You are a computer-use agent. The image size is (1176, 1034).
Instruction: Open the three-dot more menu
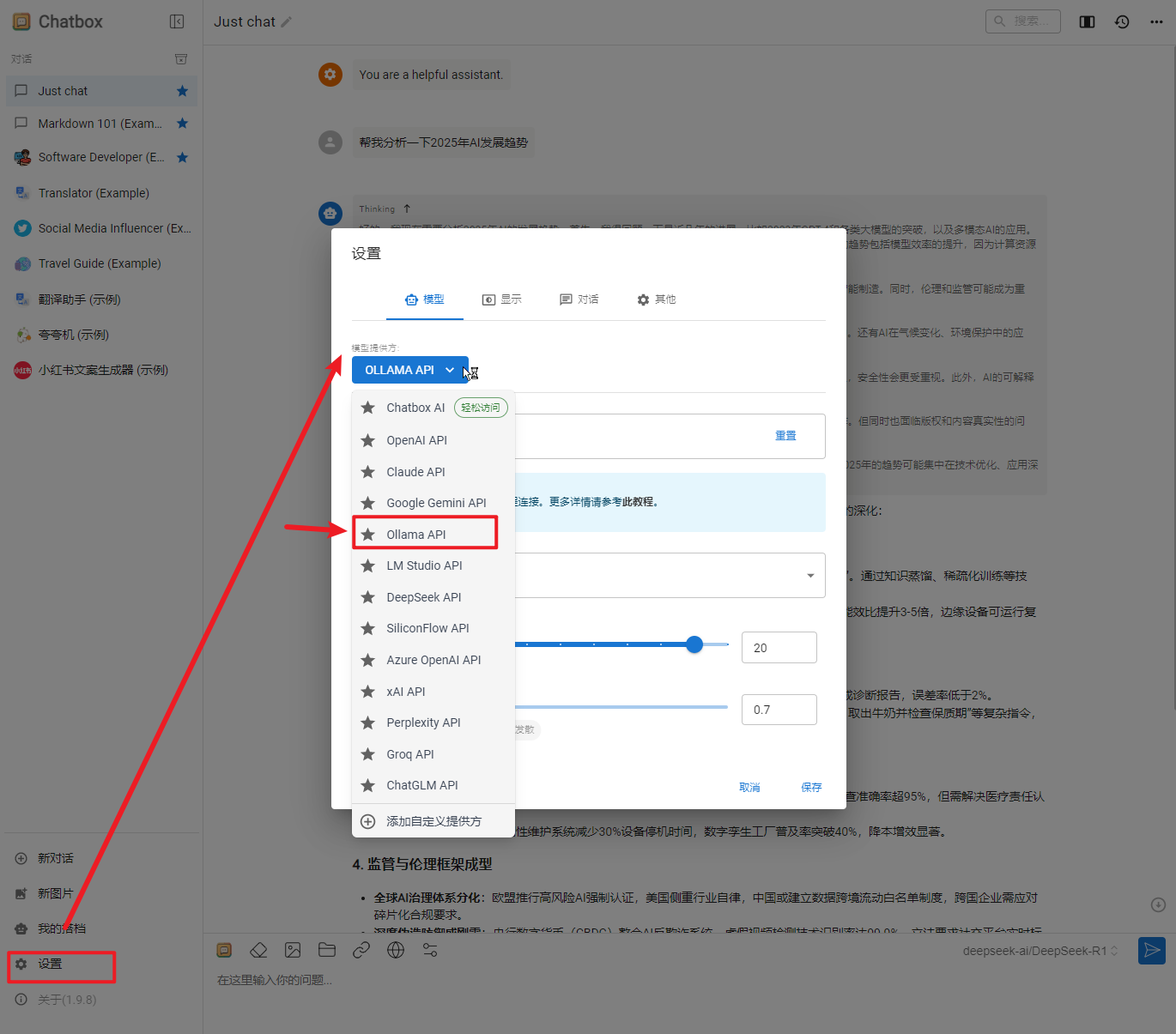pos(1156,21)
